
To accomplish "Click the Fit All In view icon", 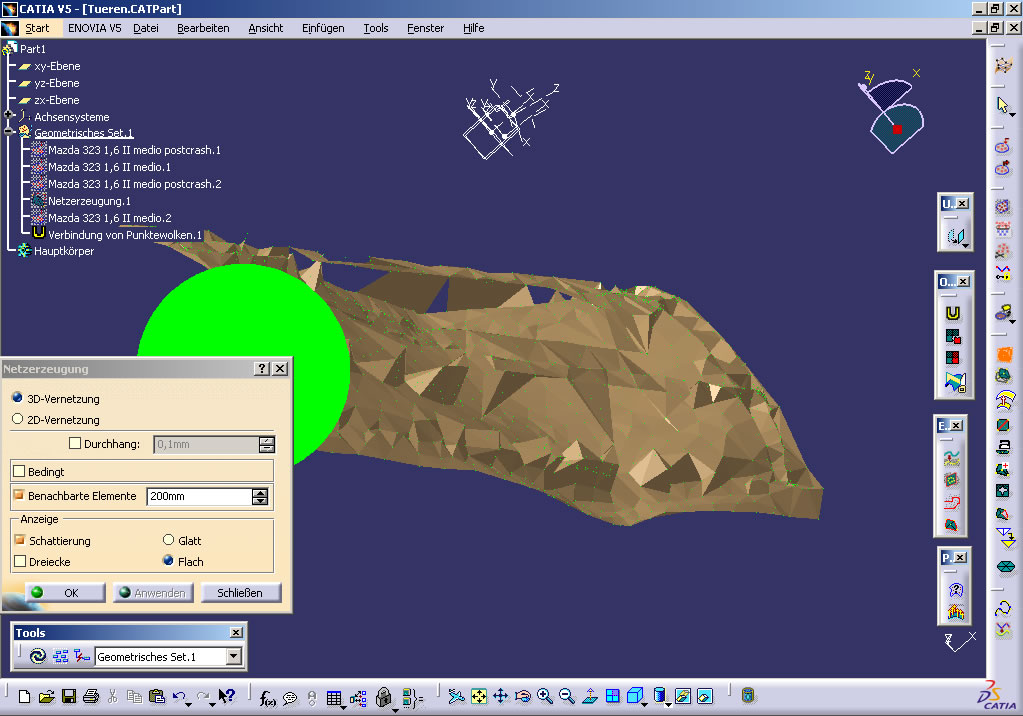I will pyautogui.click(x=478, y=696).
